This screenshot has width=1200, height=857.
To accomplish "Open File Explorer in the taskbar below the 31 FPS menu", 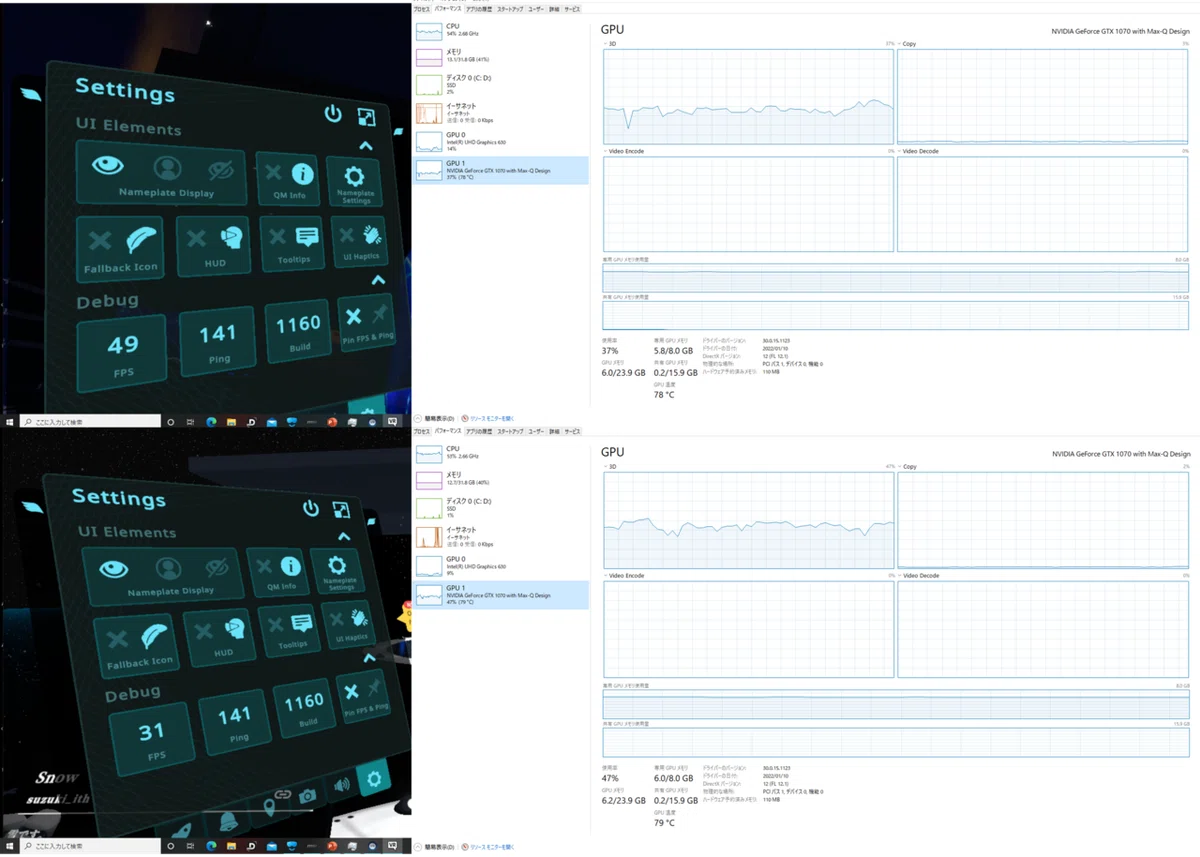I will [232, 846].
